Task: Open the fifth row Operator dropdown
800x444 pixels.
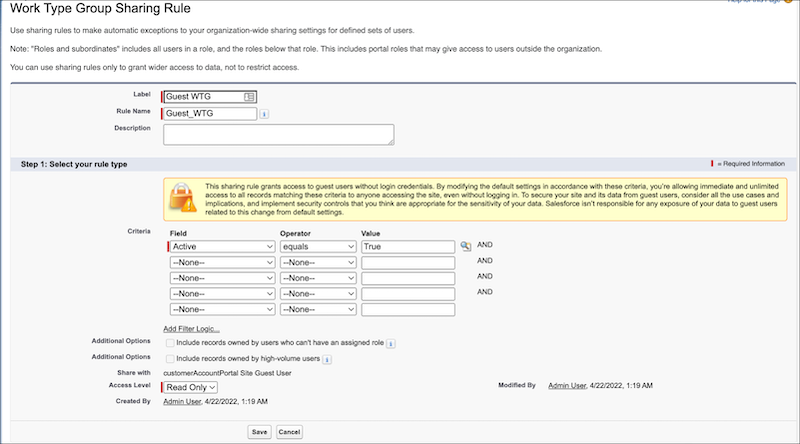Action: (x=318, y=309)
